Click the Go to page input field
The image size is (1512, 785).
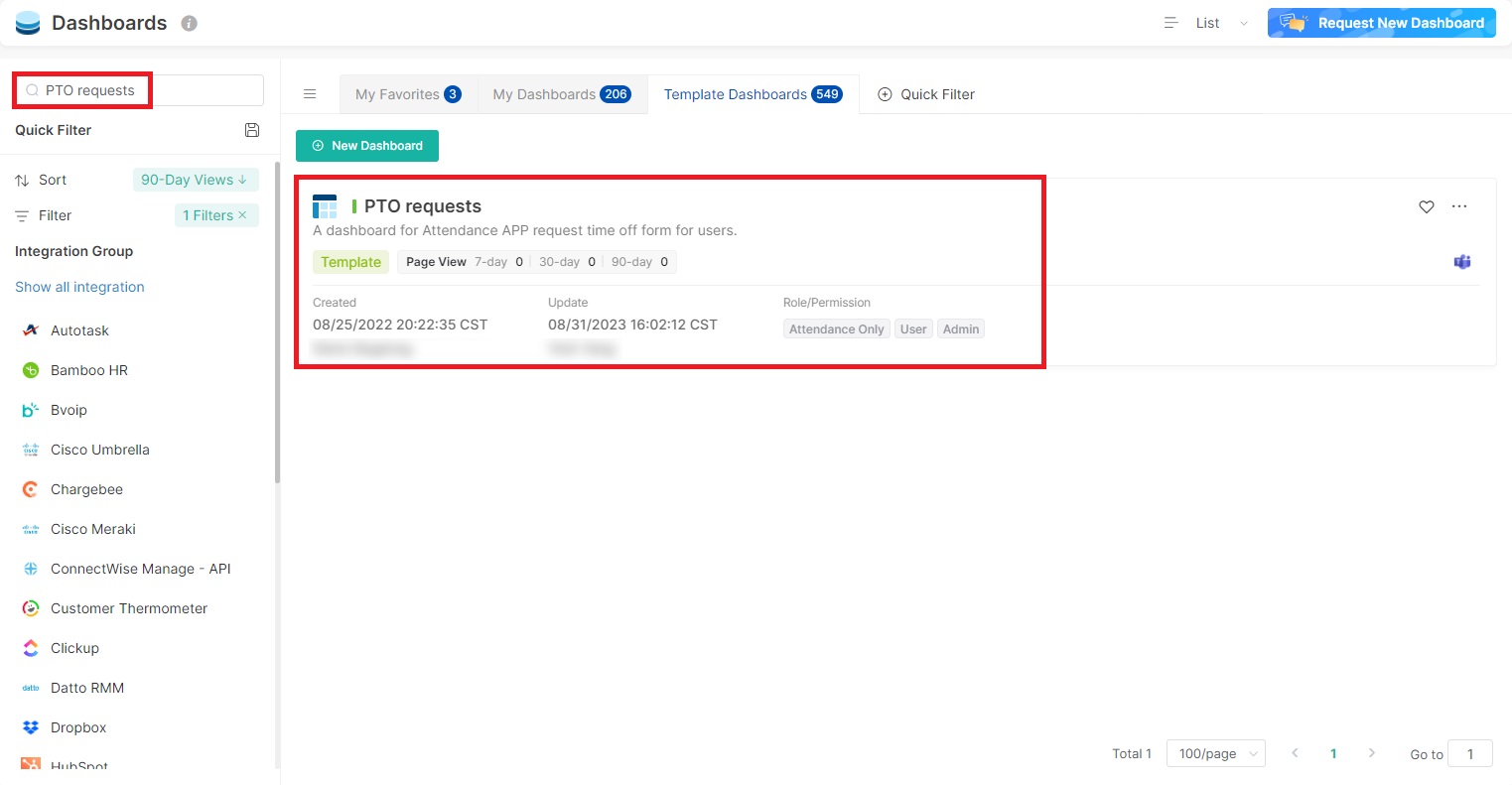click(x=1469, y=754)
